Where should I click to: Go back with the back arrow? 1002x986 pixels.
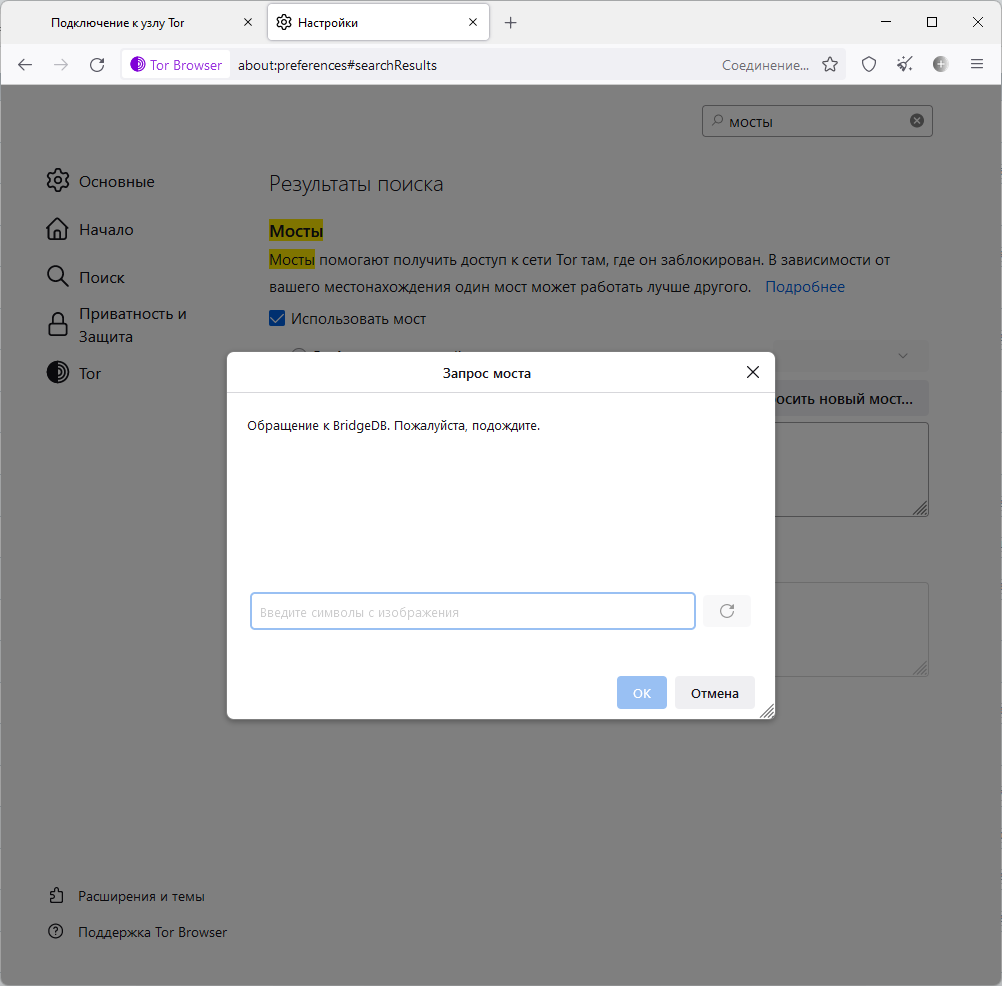(25, 65)
